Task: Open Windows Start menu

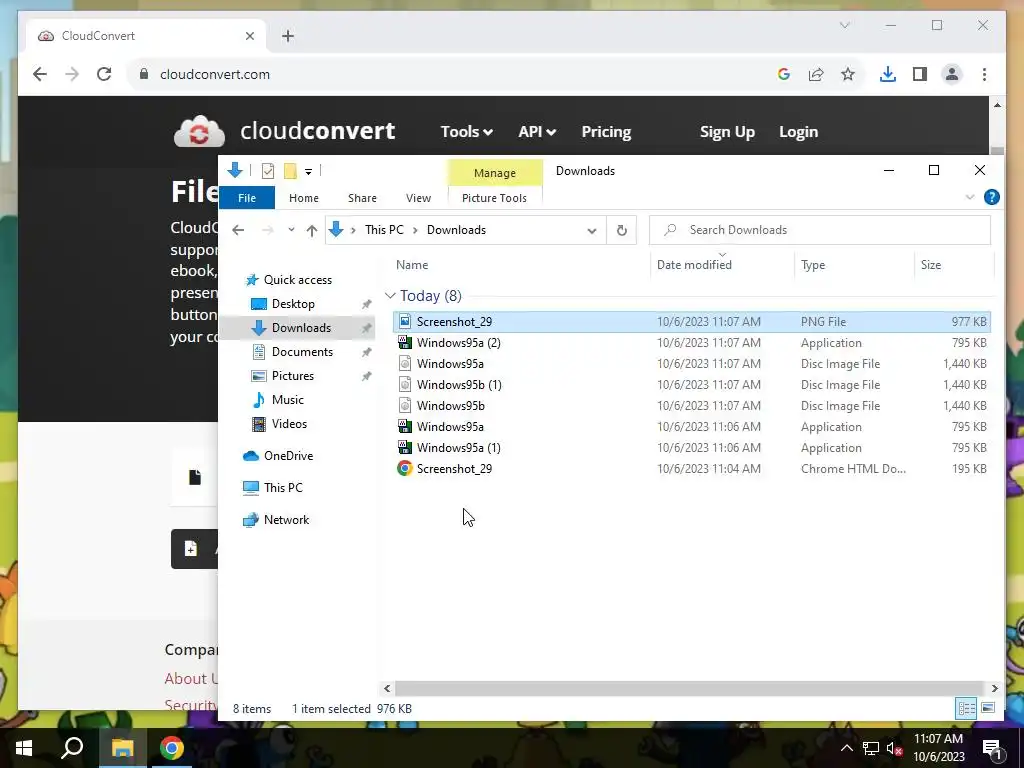Action: tap(24, 748)
